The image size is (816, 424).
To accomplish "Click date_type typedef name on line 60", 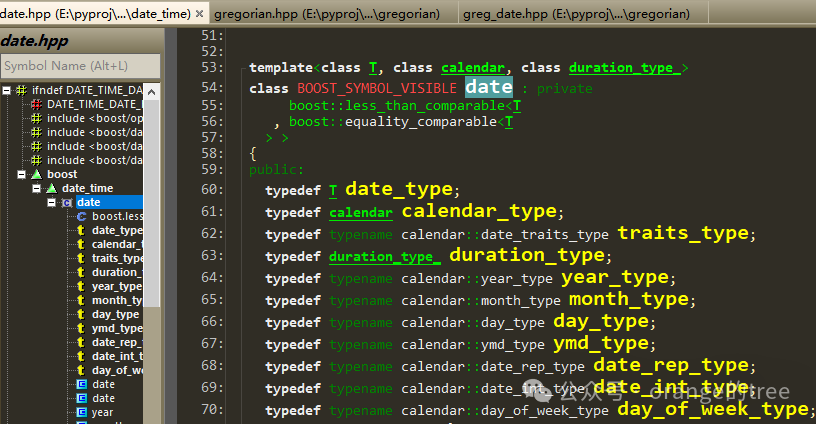I will [399, 189].
